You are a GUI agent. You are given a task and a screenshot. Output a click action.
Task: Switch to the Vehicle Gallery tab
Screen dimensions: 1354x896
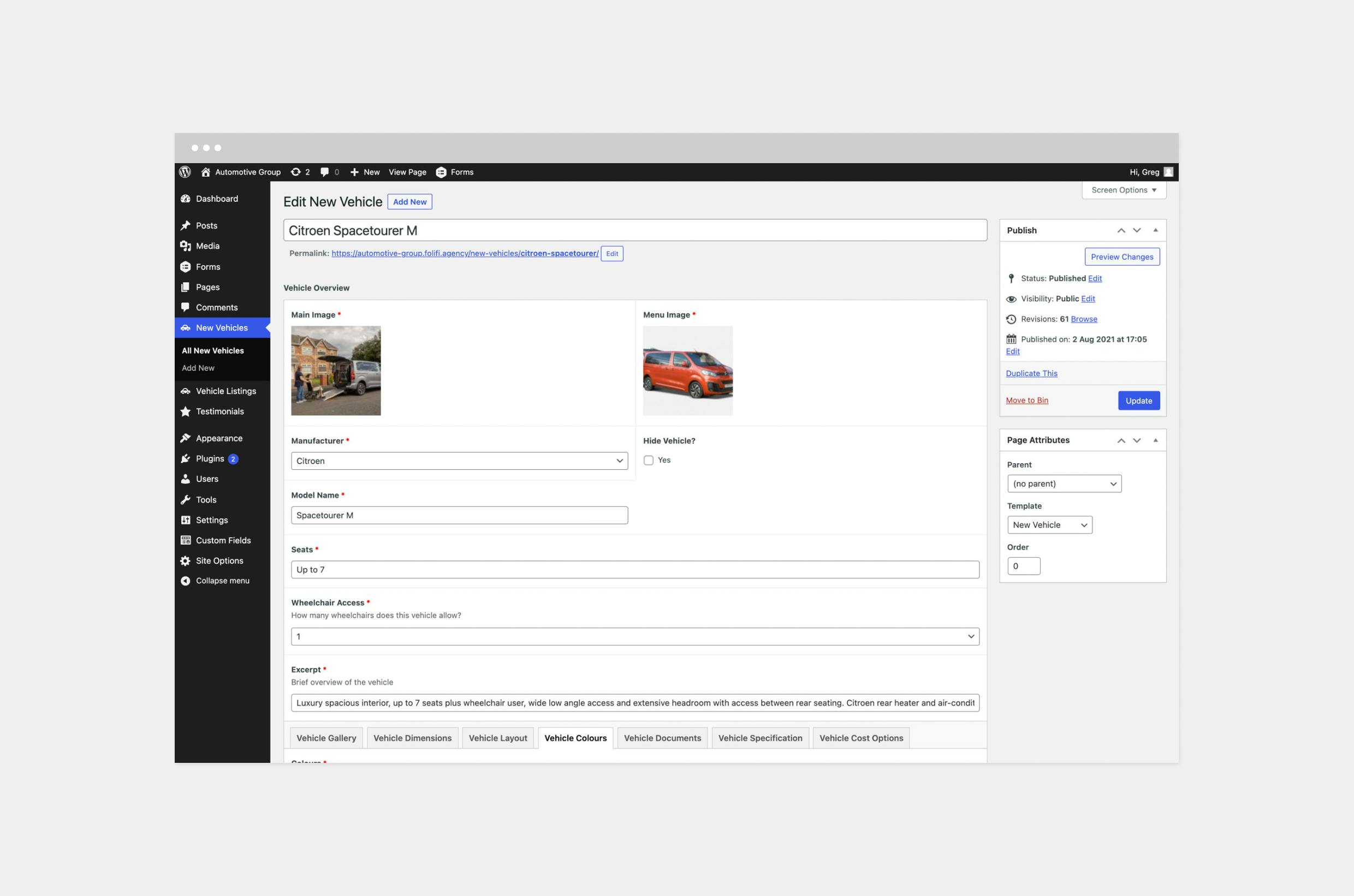click(326, 738)
